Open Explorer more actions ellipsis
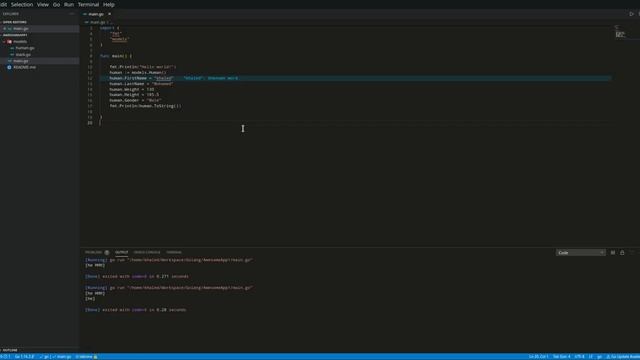 coord(71,14)
